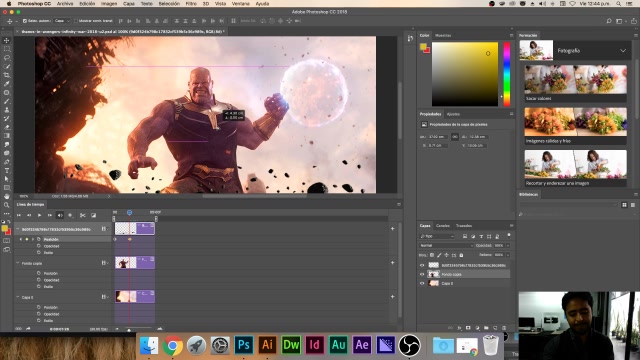Open the Filtro menu

click(x=191, y=4)
